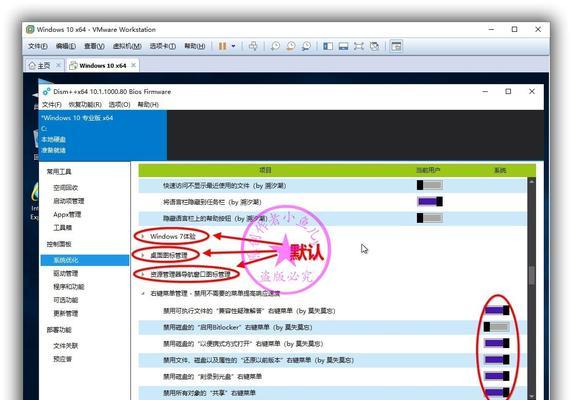The image size is (572, 400).
Task: Open the dropdown arrow beside the pause button
Action: [x=233, y=46]
